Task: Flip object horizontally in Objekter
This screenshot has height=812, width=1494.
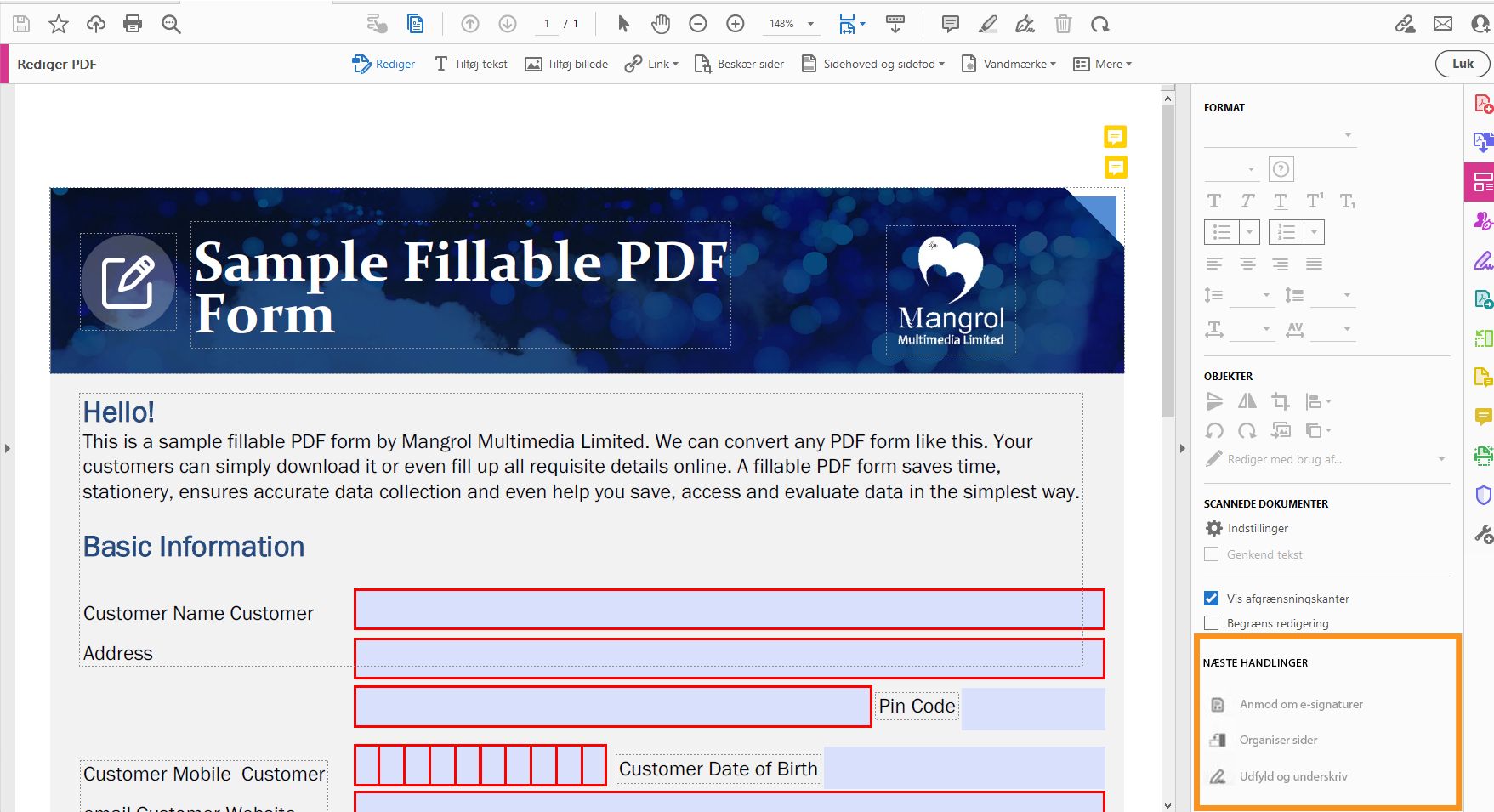Action: [1247, 400]
